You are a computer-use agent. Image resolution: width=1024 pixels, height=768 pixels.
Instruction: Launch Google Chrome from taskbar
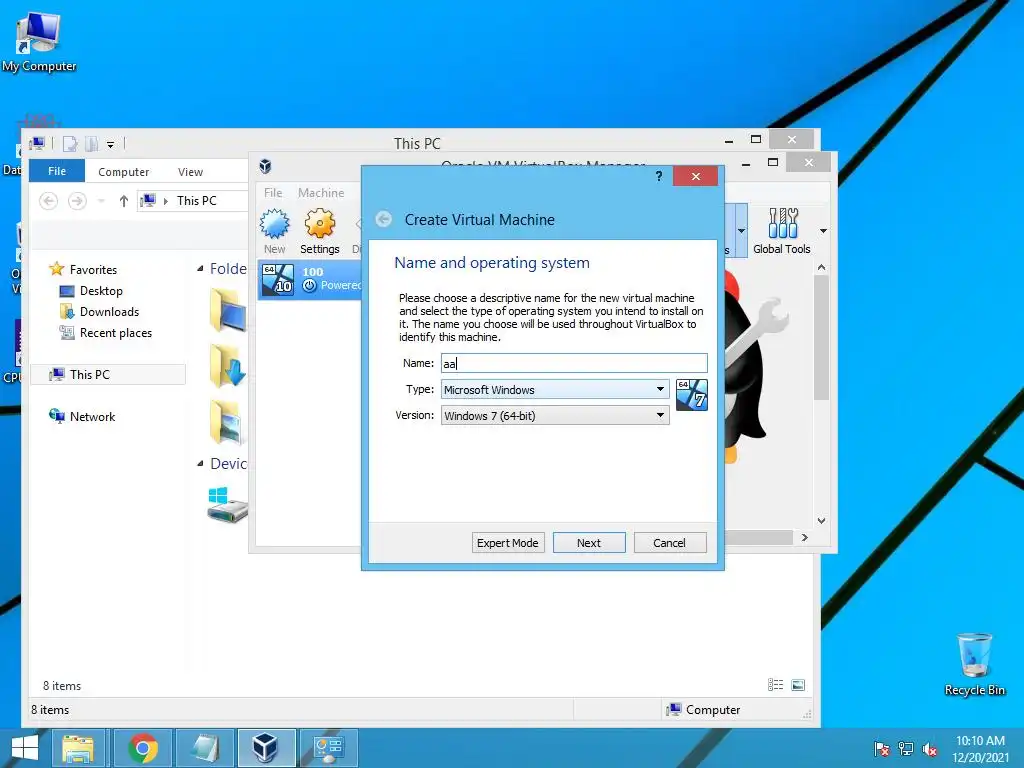click(x=143, y=748)
